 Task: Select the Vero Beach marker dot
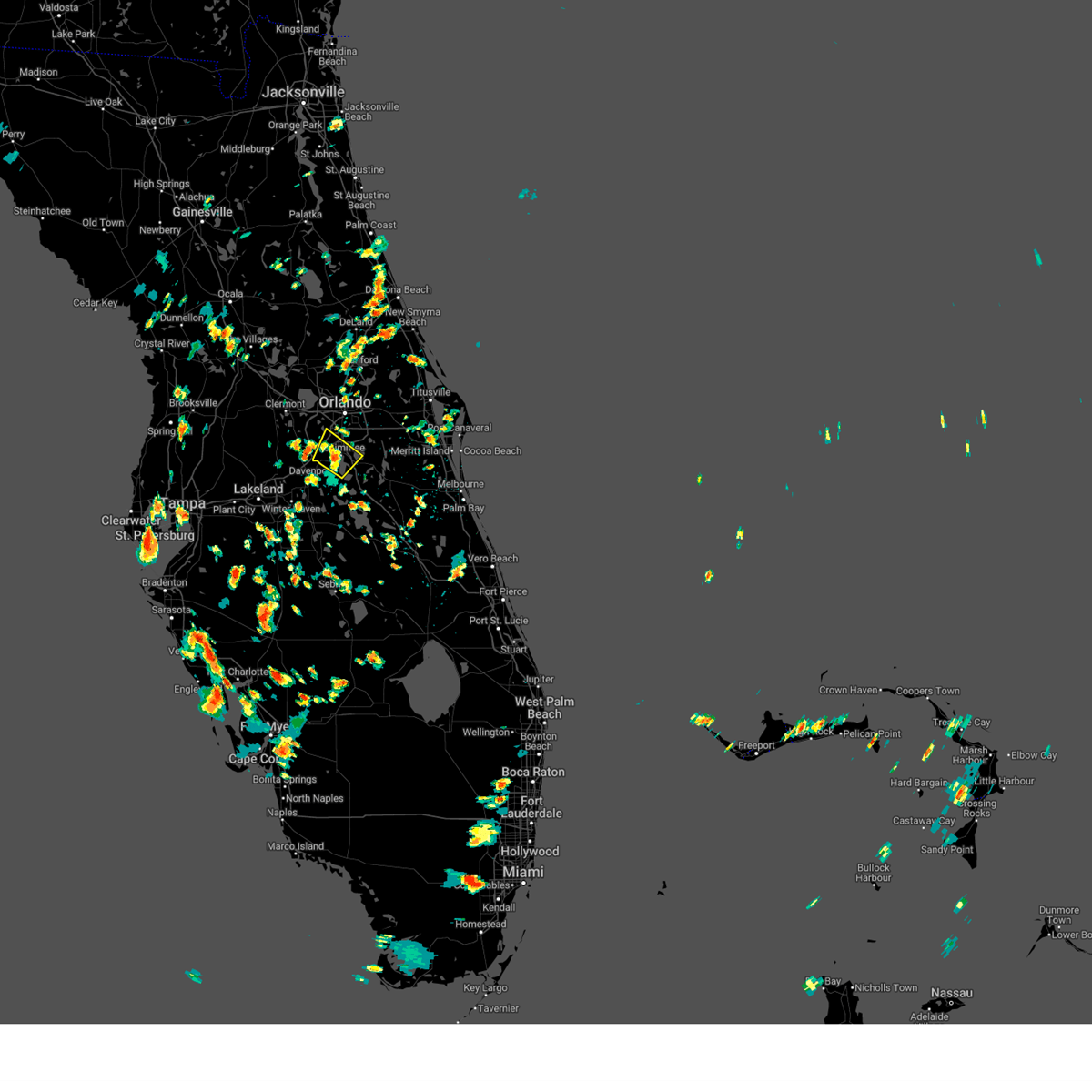[x=492, y=566]
